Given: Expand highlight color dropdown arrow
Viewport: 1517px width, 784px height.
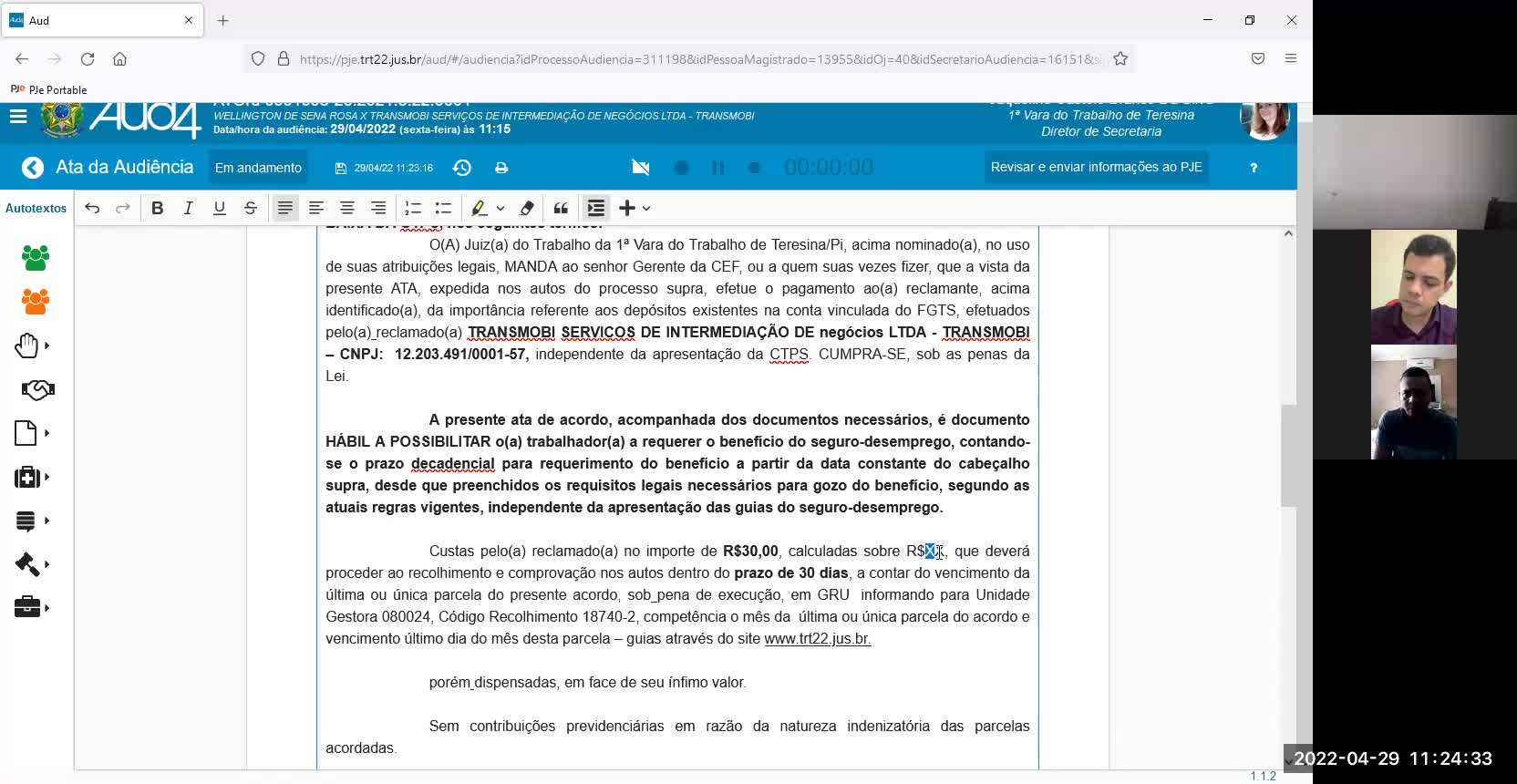Looking at the screenshot, I should click(501, 208).
